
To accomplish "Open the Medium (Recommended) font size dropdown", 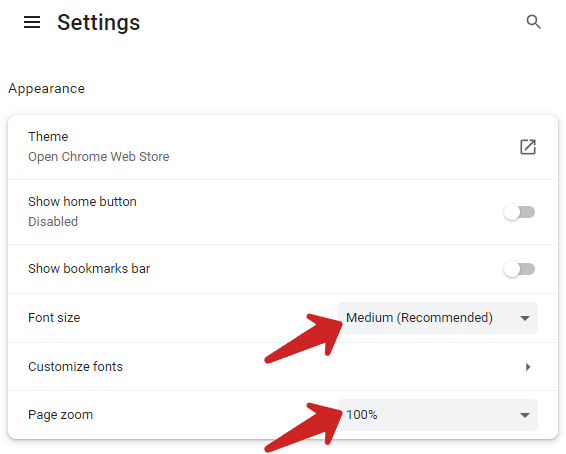I will [438, 318].
